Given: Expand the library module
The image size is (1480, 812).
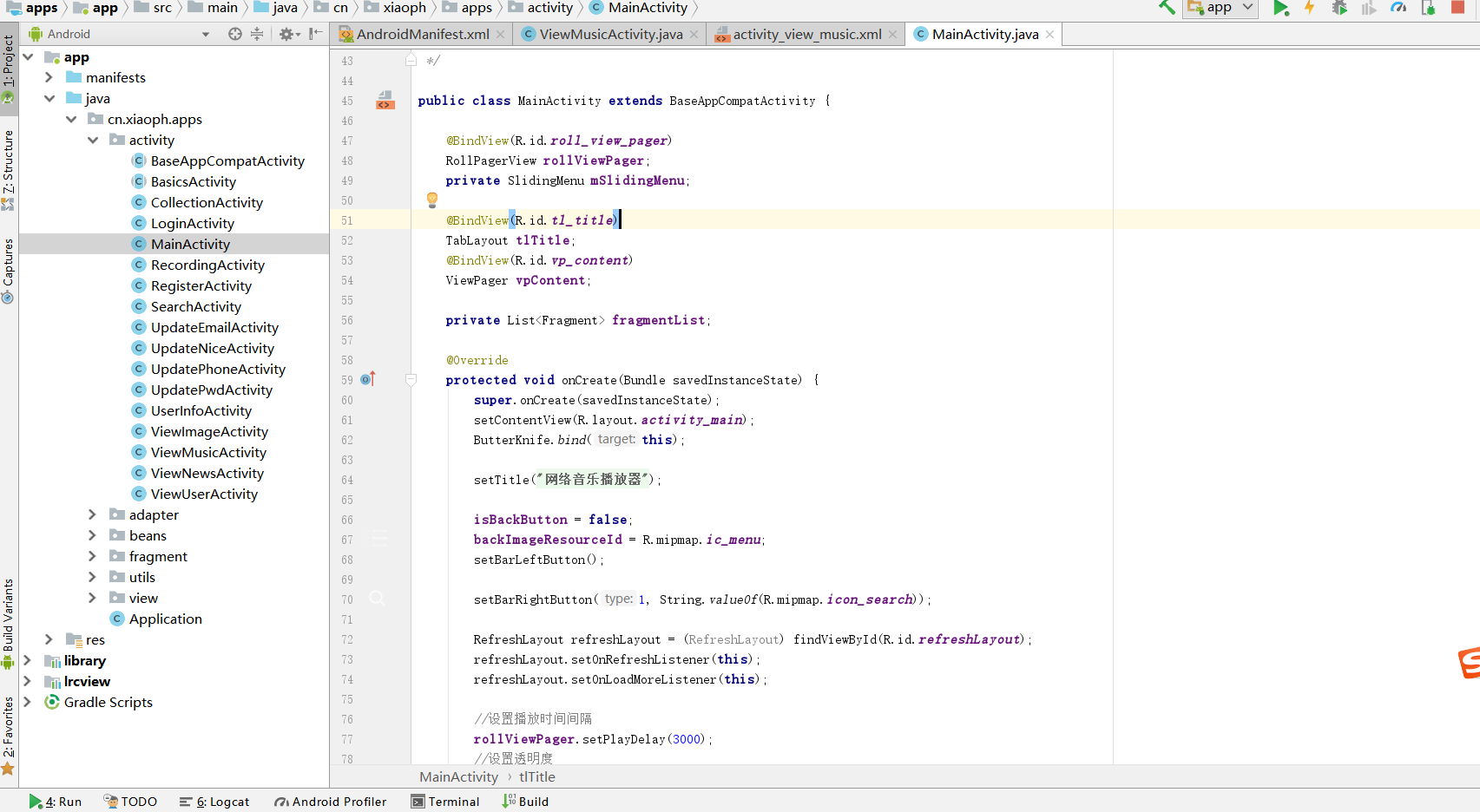Looking at the screenshot, I should (x=28, y=661).
